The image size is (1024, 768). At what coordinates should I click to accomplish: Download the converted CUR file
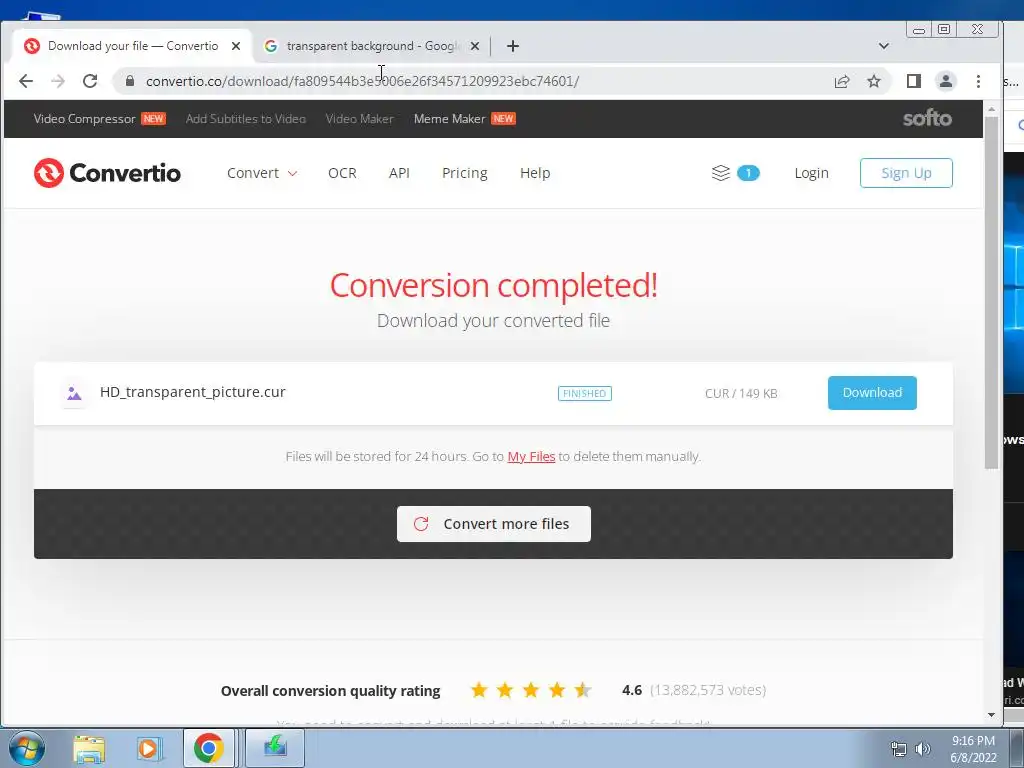pyautogui.click(x=872, y=393)
